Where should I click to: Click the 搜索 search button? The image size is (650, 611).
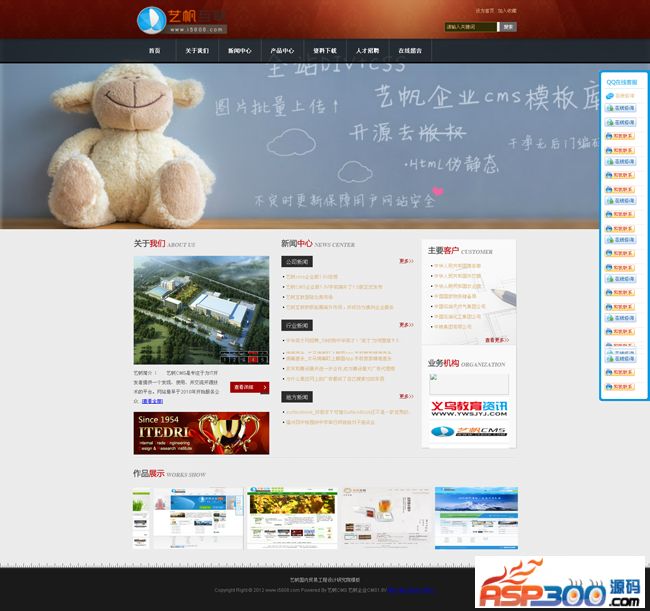tap(508, 27)
